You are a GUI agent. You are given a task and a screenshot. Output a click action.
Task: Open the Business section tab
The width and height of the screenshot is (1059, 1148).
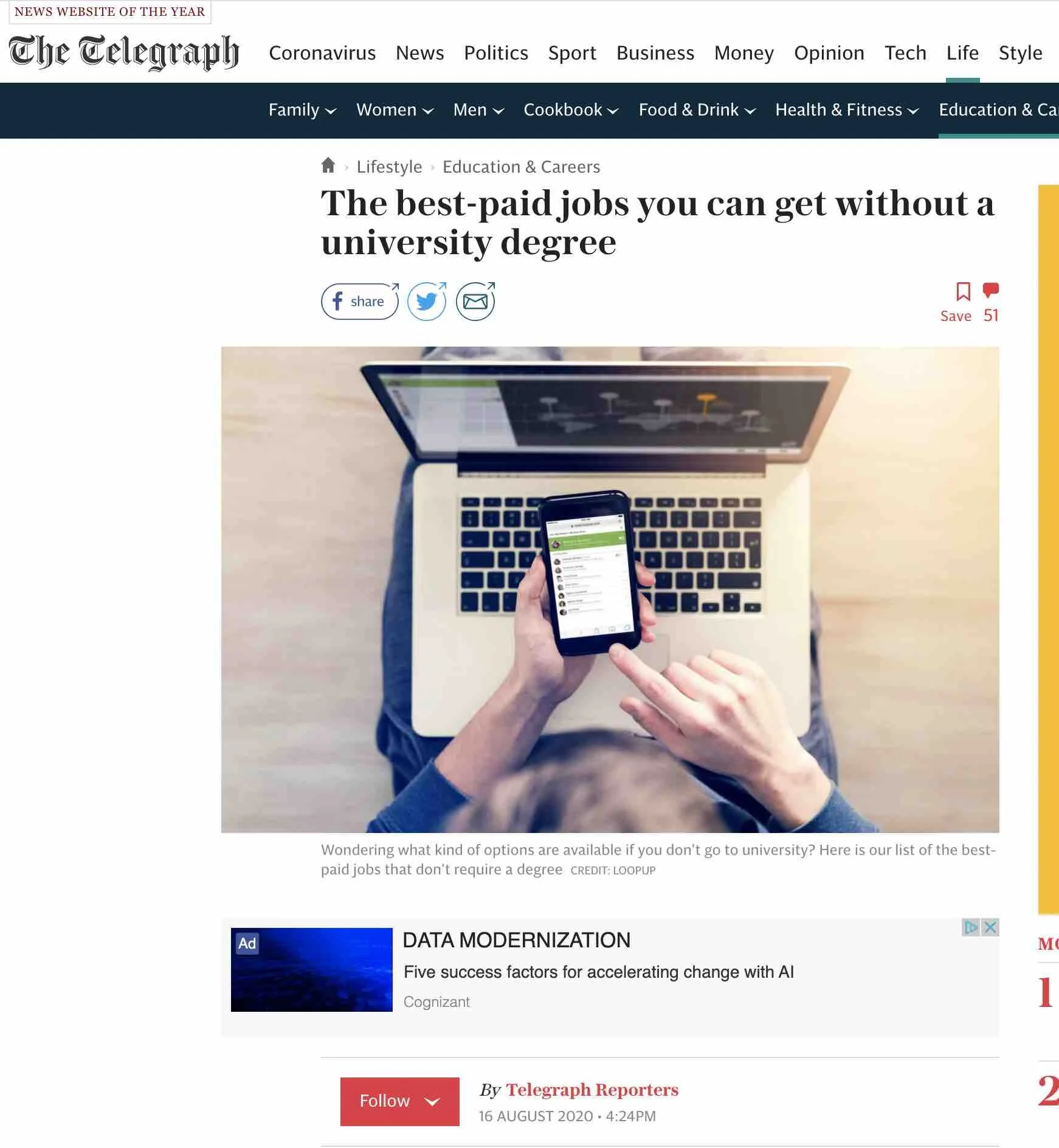coord(655,53)
